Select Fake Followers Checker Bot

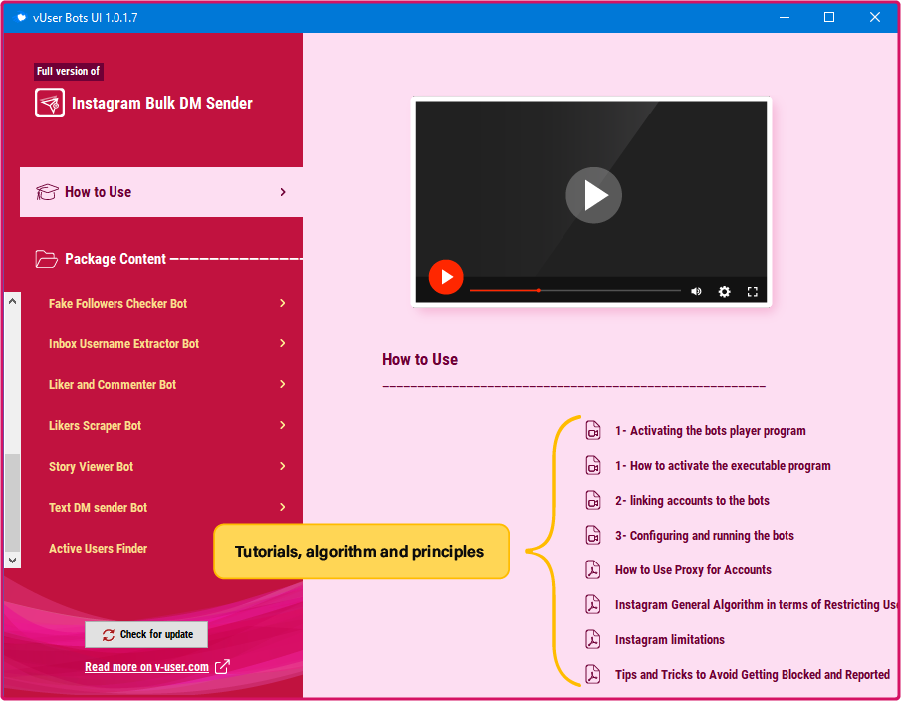[118, 303]
